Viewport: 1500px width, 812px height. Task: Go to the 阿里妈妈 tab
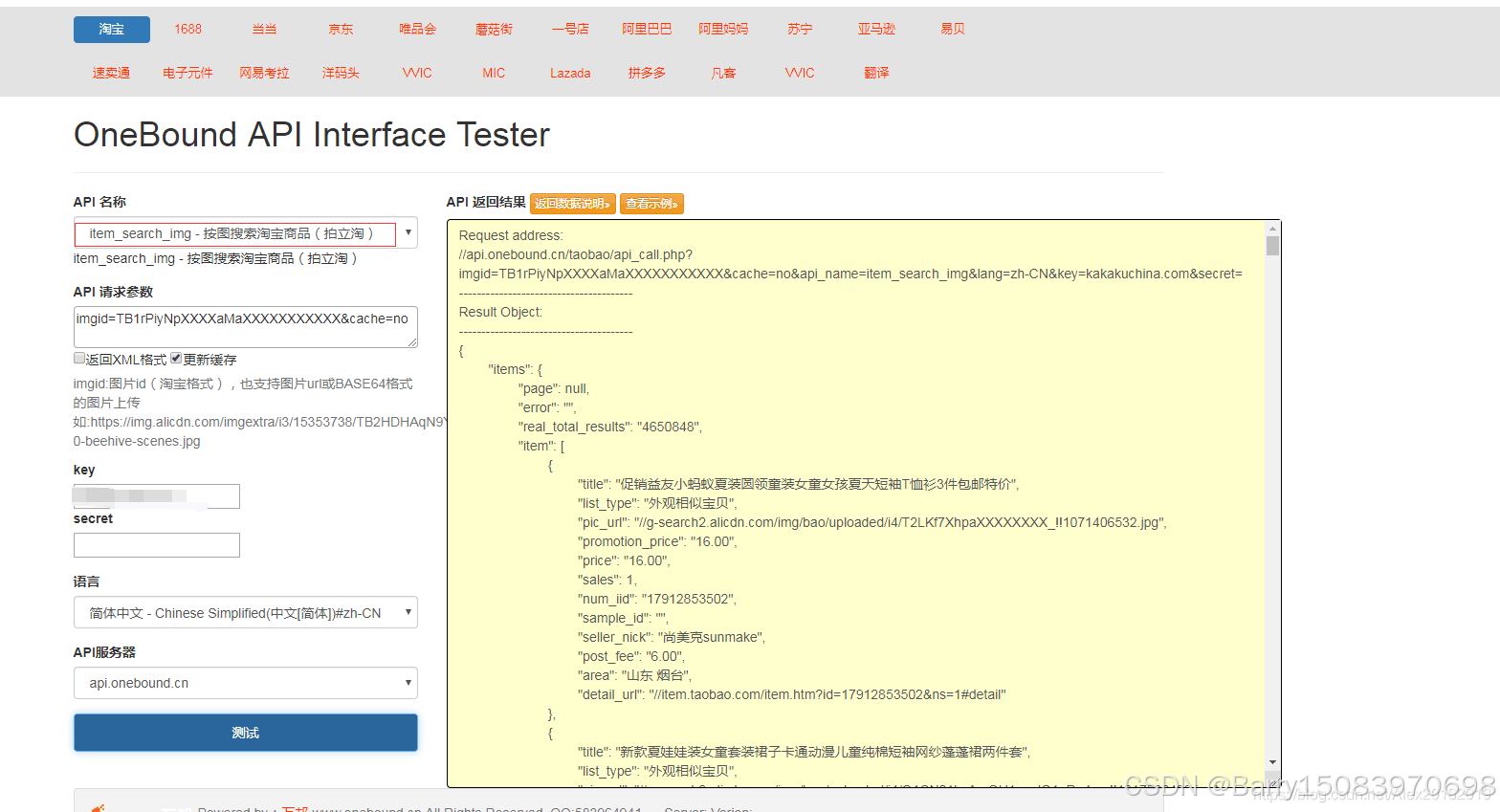[724, 30]
